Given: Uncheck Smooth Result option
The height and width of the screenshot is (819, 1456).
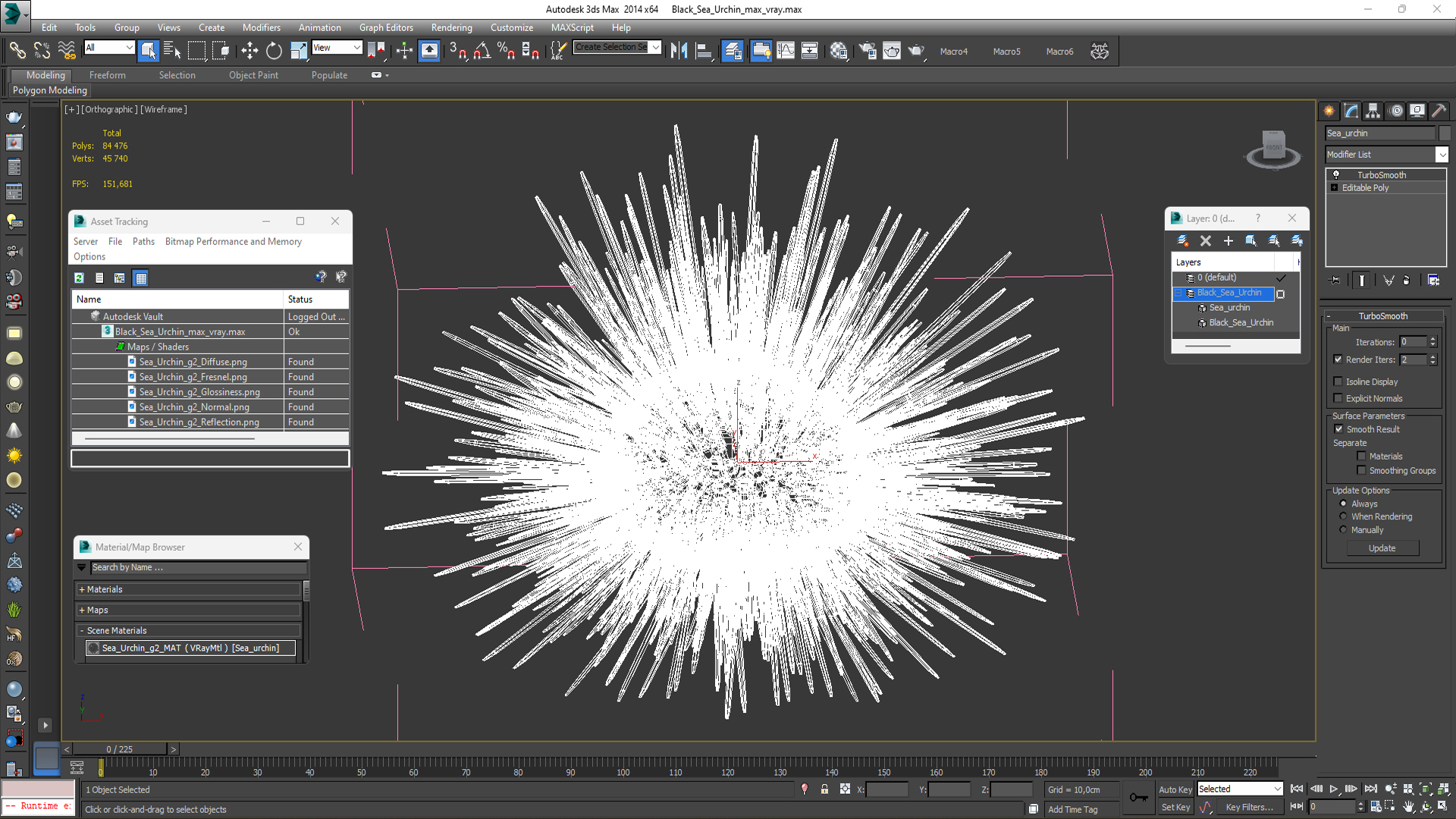Looking at the screenshot, I should (1338, 429).
